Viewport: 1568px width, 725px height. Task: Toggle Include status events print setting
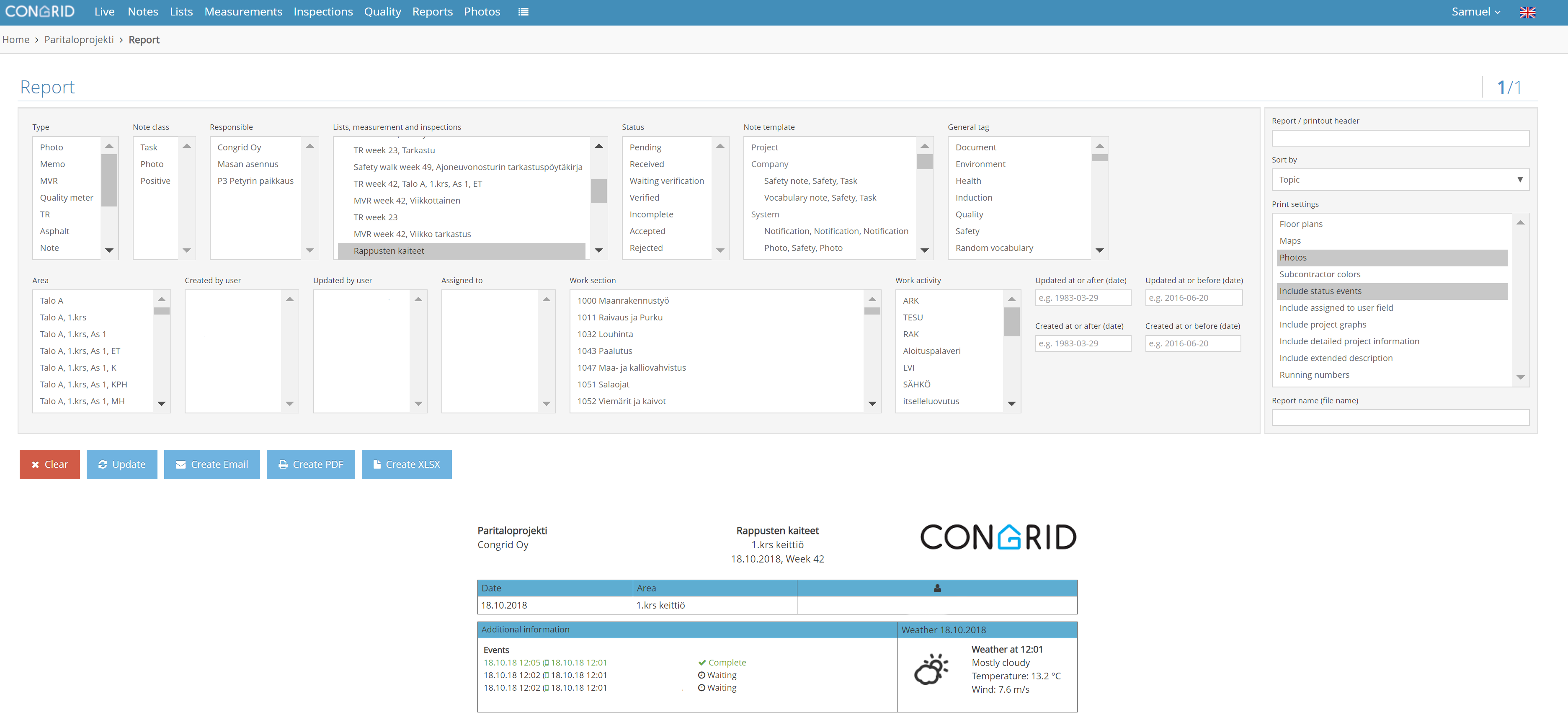point(1392,291)
